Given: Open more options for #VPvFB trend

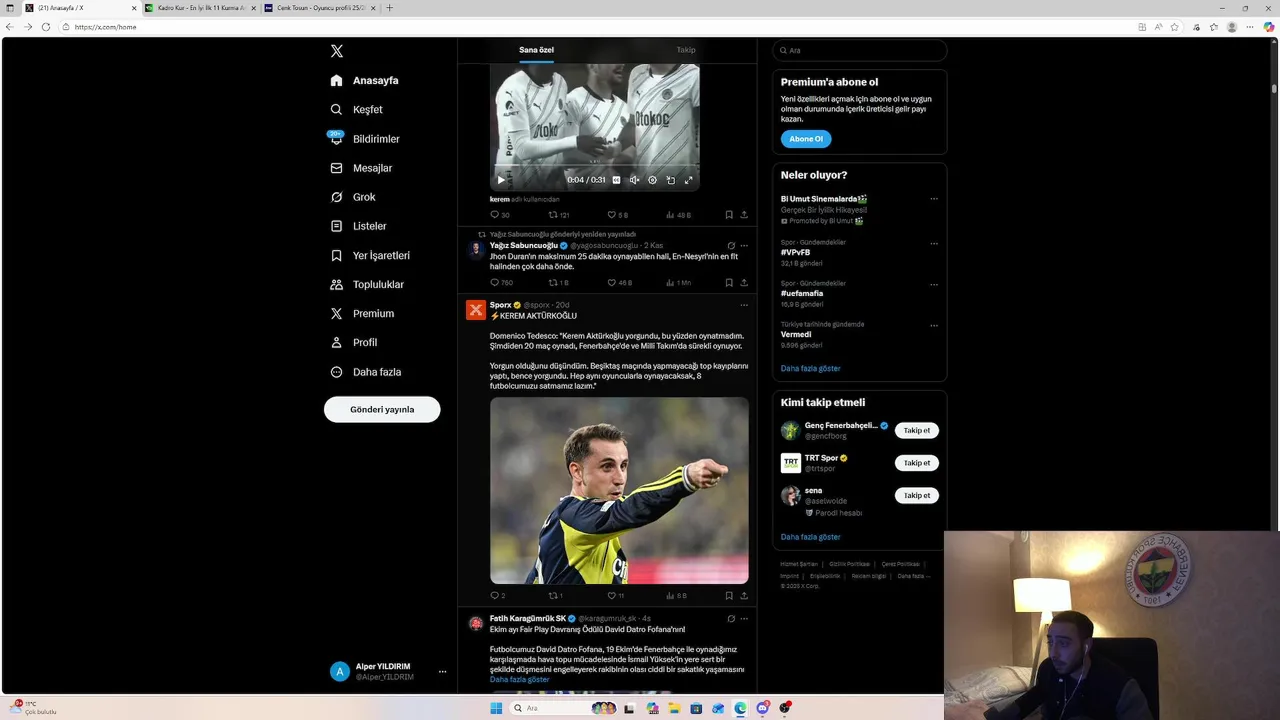Looking at the screenshot, I should 934,243.
